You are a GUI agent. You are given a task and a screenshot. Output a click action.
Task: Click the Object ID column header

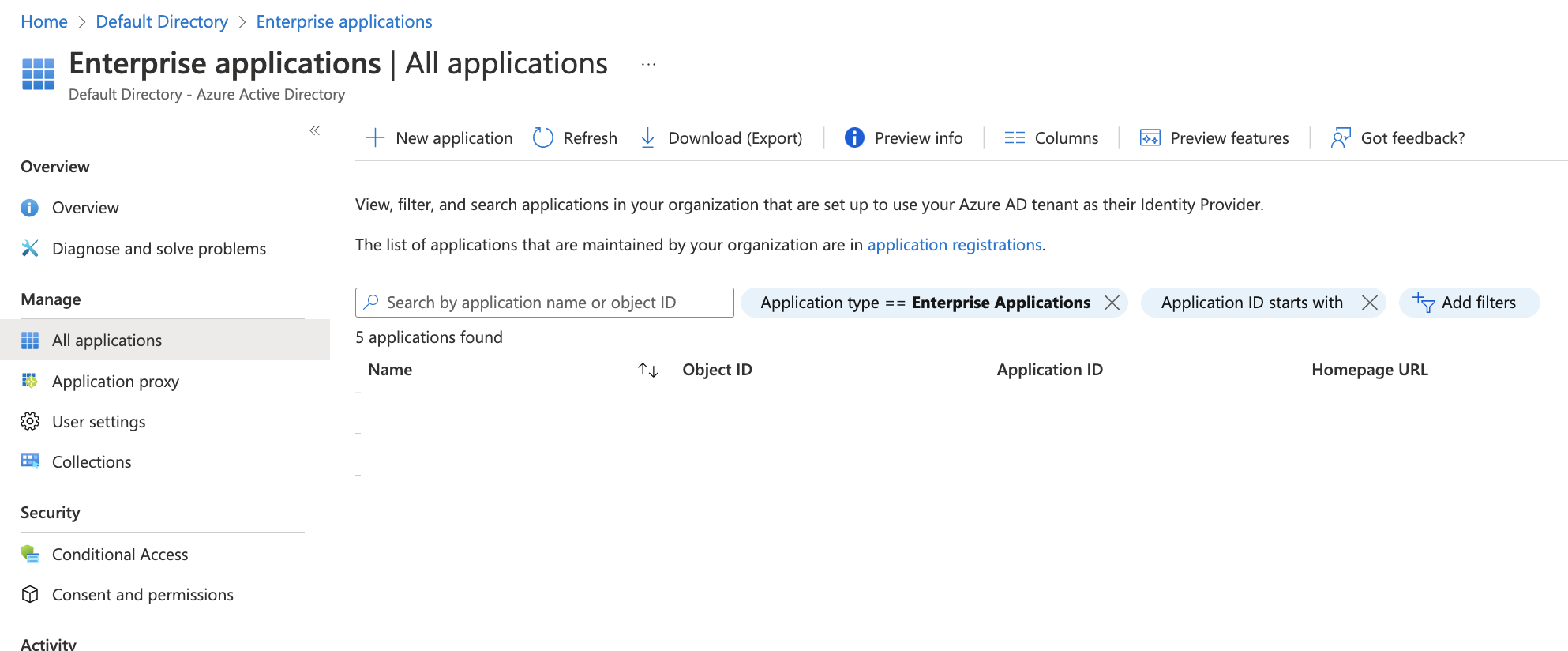pyautogui.click(x=717, y=370)
